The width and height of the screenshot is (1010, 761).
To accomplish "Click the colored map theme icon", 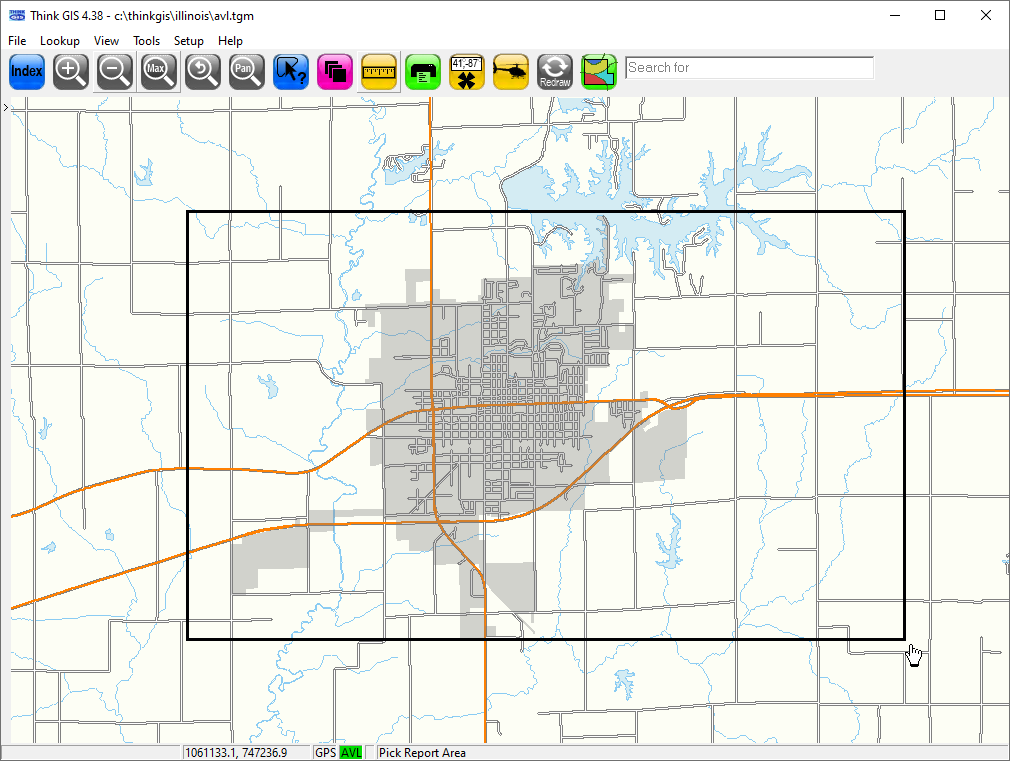I will click(599, 71).
